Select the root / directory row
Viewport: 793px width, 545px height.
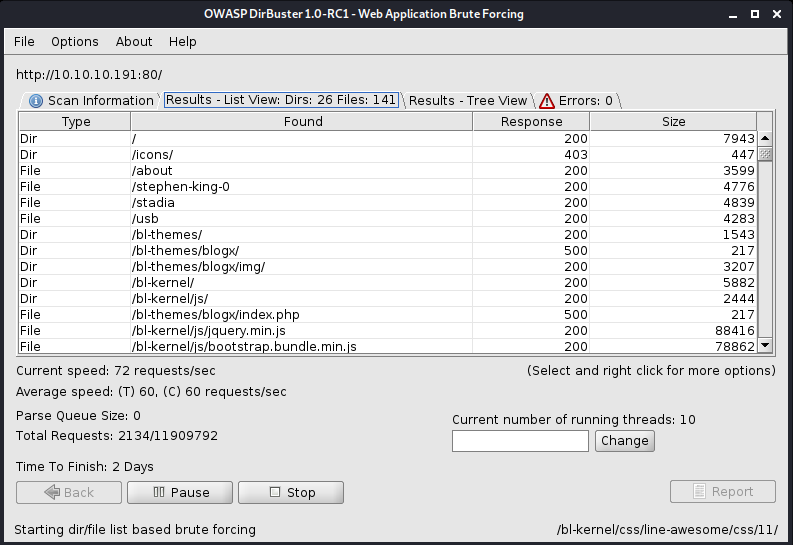click(388, 139)
